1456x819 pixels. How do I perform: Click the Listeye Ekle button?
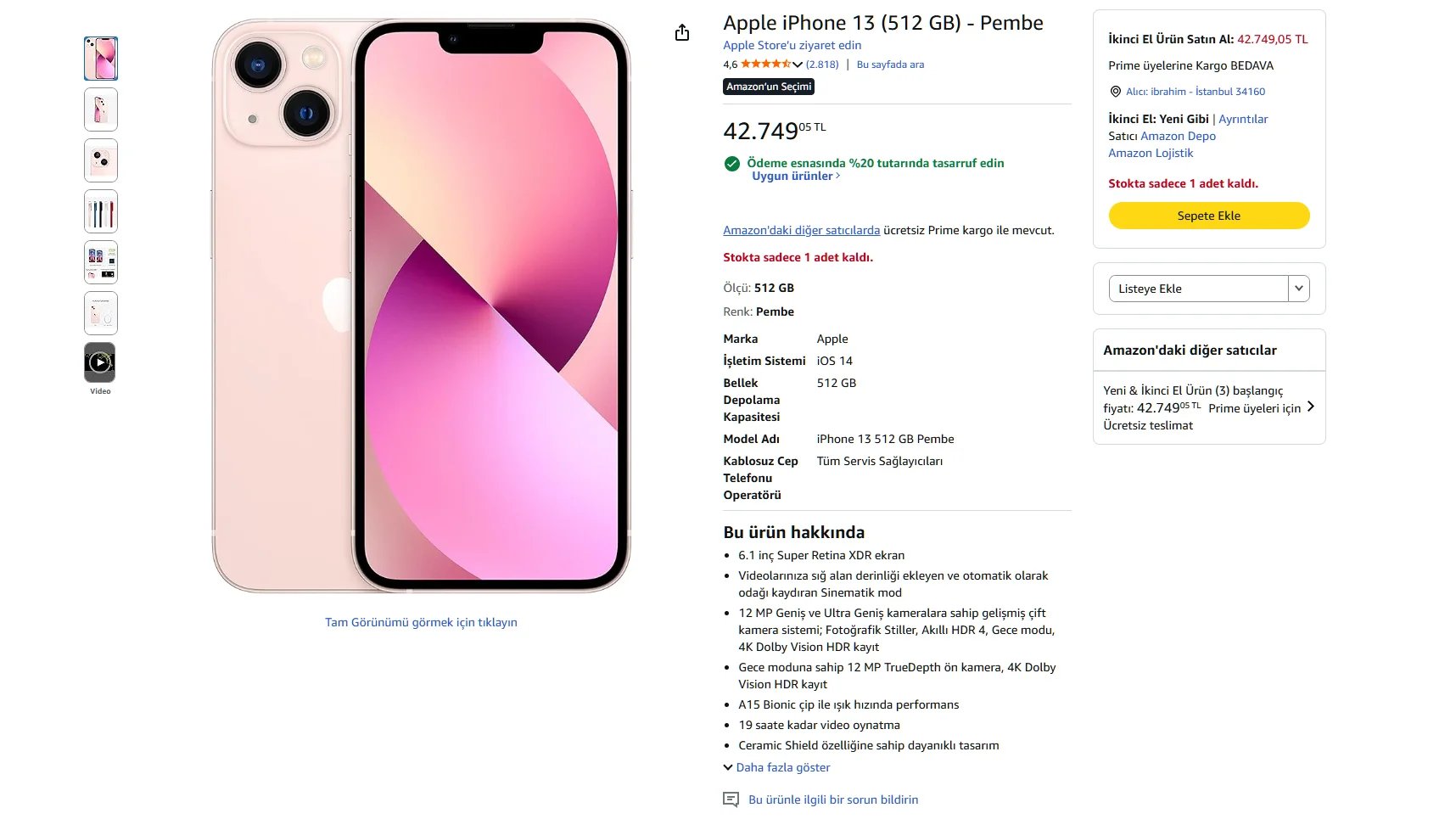(x=1197, y=289)
